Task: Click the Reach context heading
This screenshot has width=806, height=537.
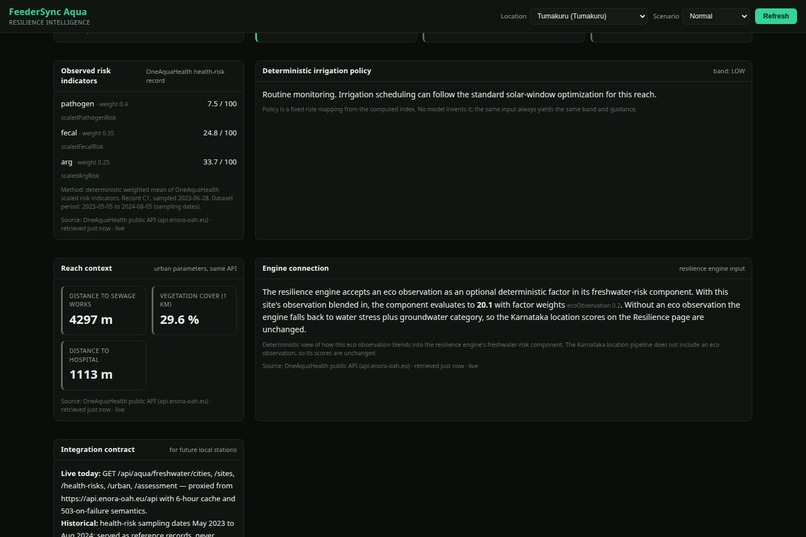Action: (x=86, y=268)
